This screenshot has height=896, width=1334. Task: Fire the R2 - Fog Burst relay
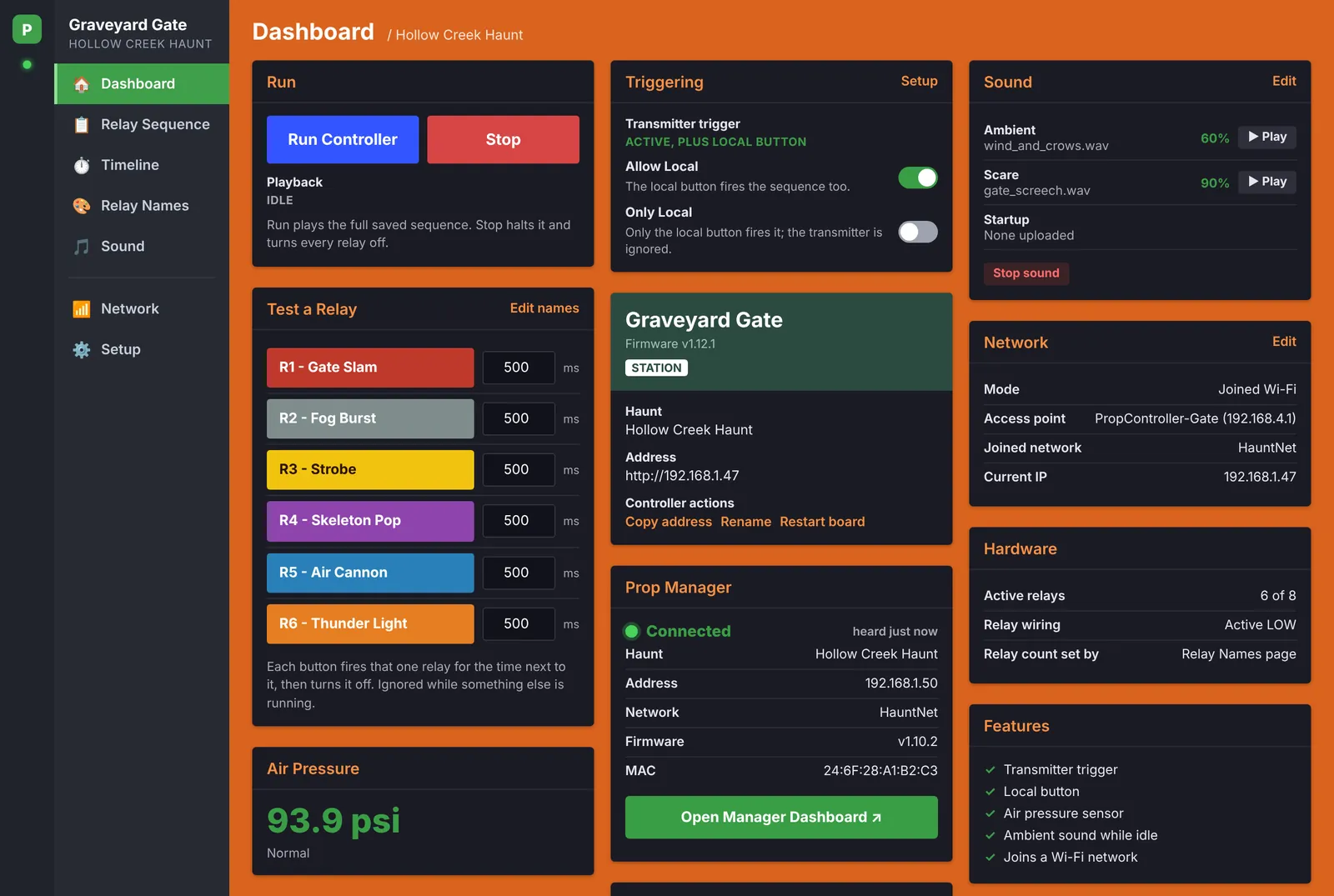pyautogui.click(x=370, y=418)
